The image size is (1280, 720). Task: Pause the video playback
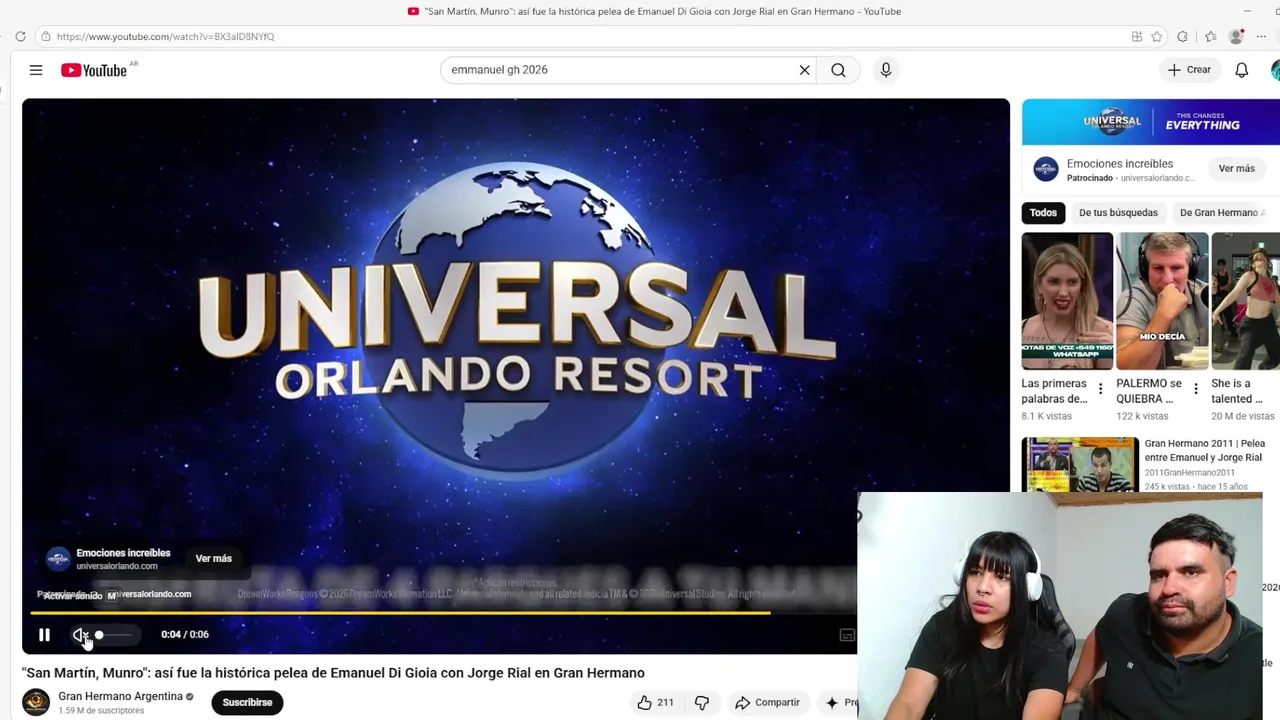pos(44,635)
